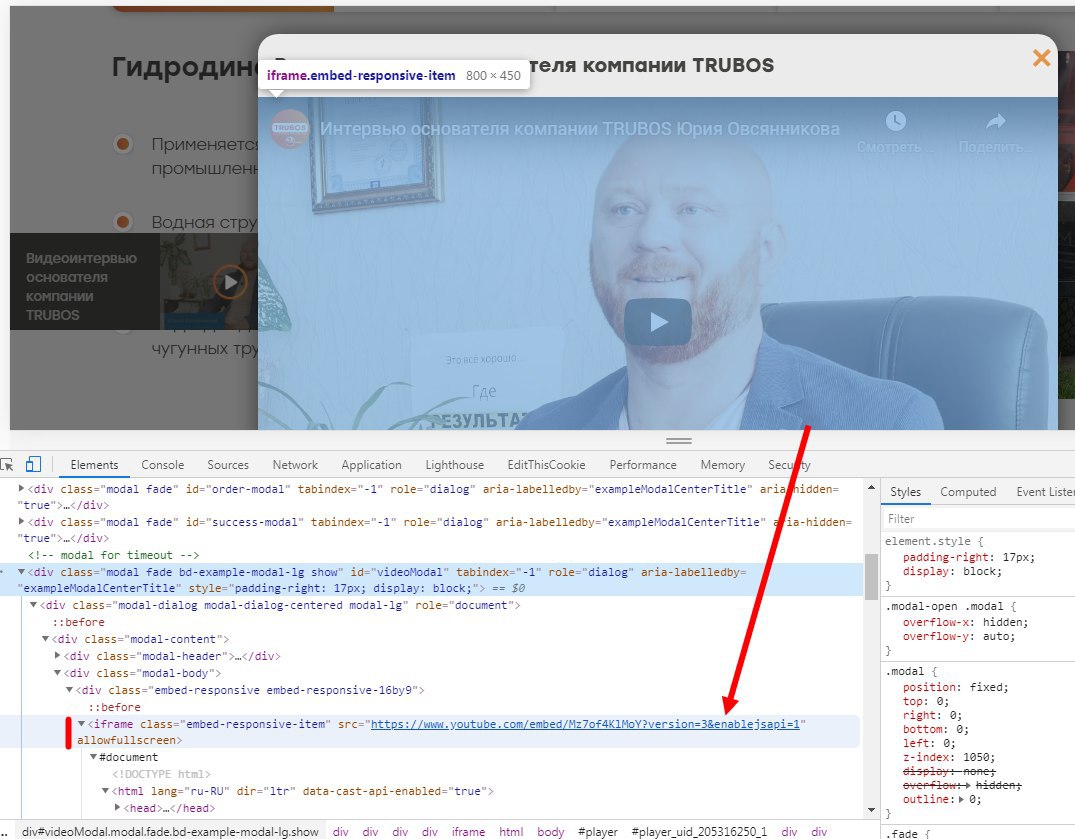Play the video interview thumbnail on left
Screen dimensions: 1075x839
click(230, 282)
